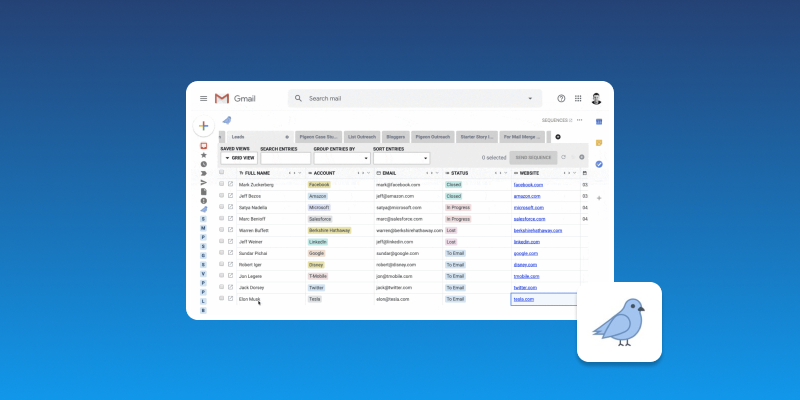Open the amazon.com website link

pos(527,196)
